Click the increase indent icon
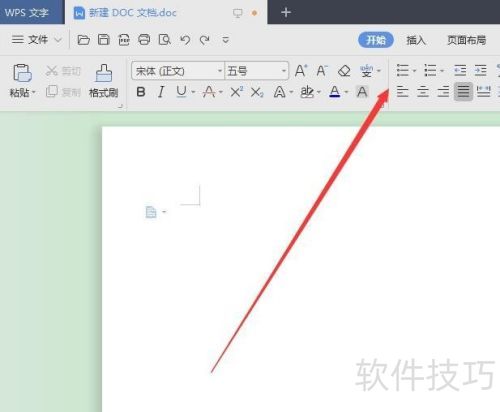 click(x=481, y=71)
